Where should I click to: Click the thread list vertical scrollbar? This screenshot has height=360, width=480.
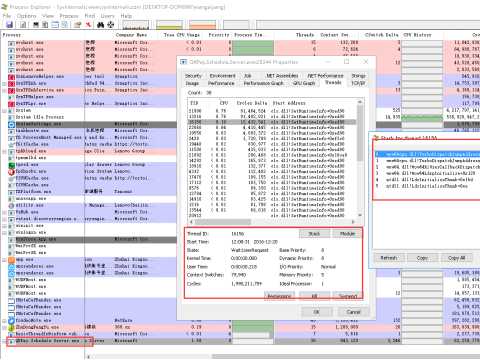360,132
